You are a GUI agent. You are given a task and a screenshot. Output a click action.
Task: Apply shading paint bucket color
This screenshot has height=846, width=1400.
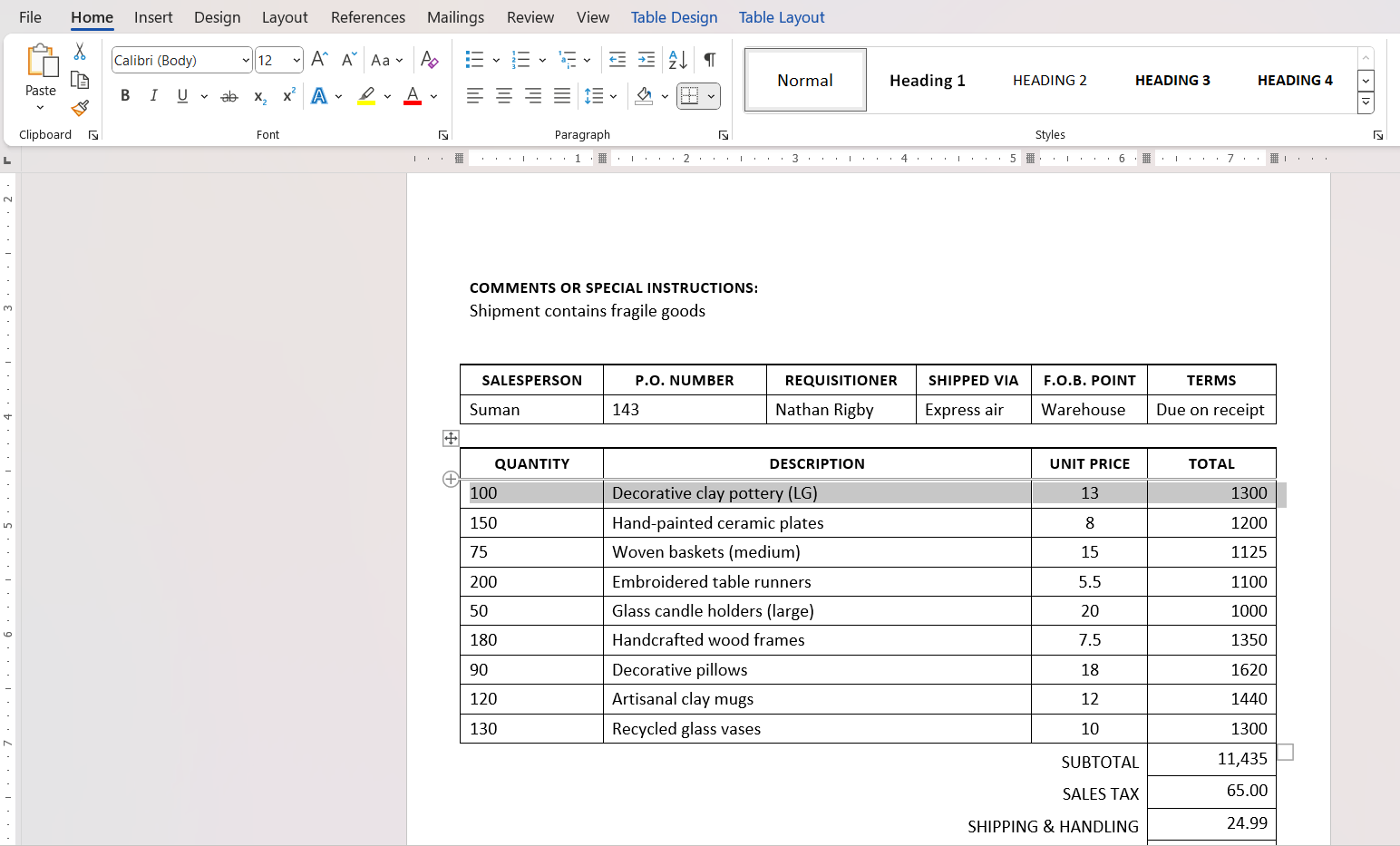[x=644, y=95]
